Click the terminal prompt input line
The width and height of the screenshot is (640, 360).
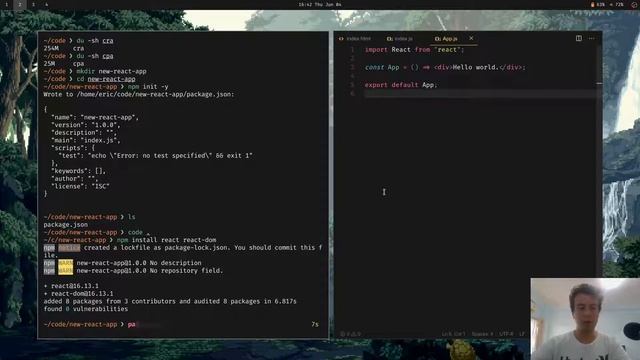coord(181,324)
